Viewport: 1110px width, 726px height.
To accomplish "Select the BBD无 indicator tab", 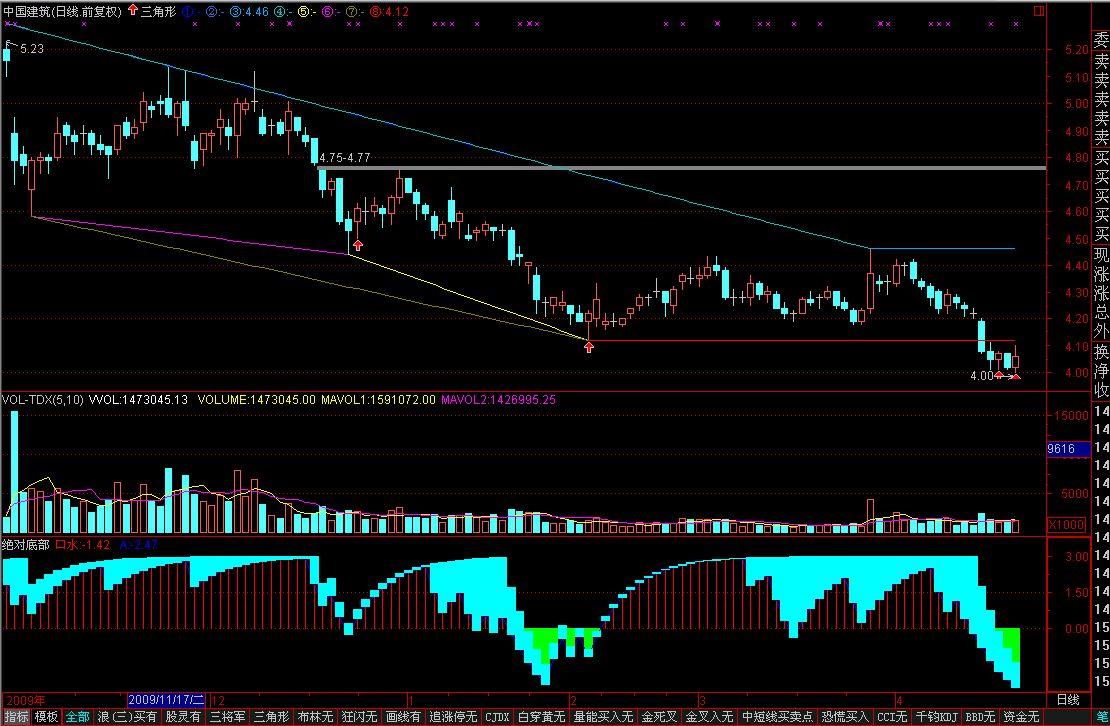I will [x=980, y=718].
